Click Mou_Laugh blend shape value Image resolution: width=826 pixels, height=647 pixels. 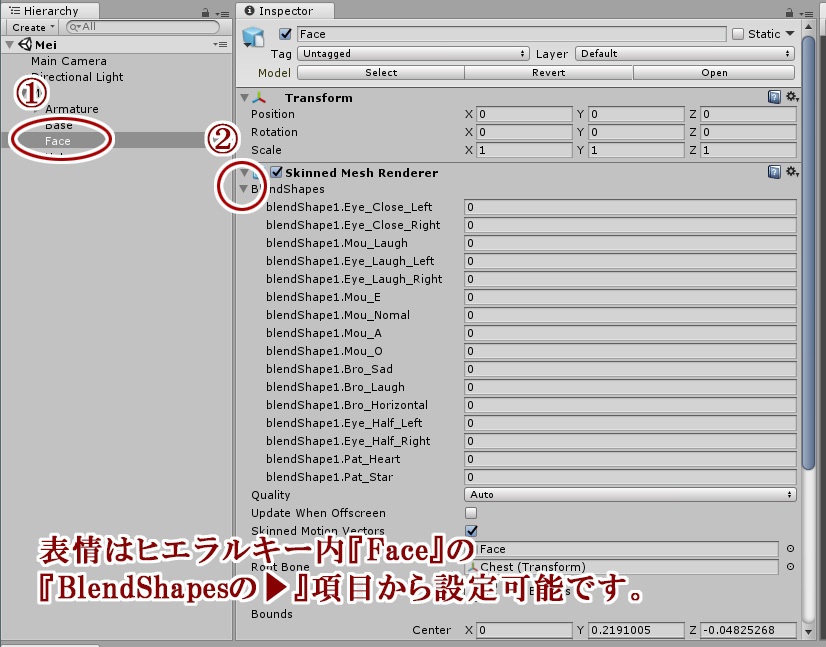click(x=630, y=243)
